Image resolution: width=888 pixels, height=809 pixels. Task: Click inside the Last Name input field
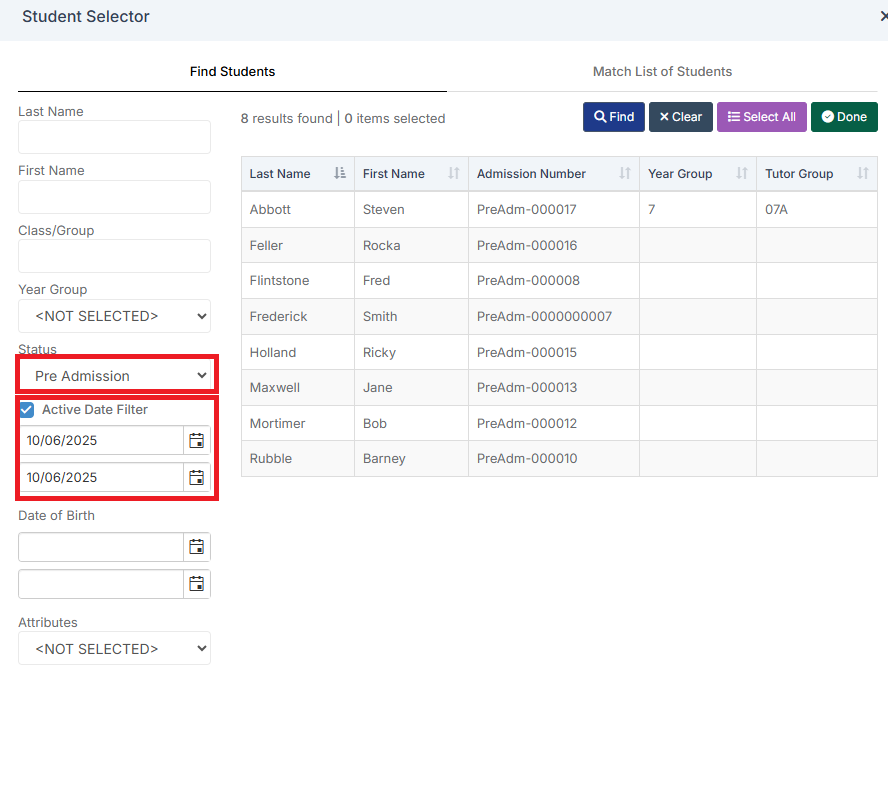click(x=114, y=137)
